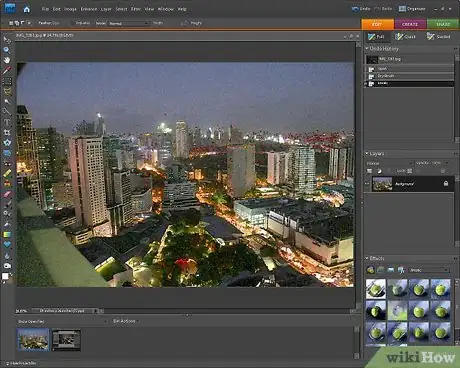The width and height of the screenshot is (460, 368).
Task: Create a new adjustment layer icon
Action: tap(379, 171)
